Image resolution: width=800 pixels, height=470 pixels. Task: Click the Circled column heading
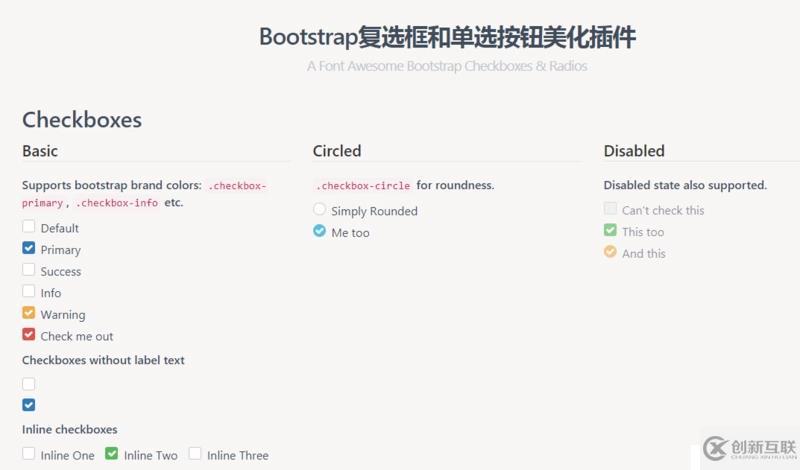tap(337, 151)
